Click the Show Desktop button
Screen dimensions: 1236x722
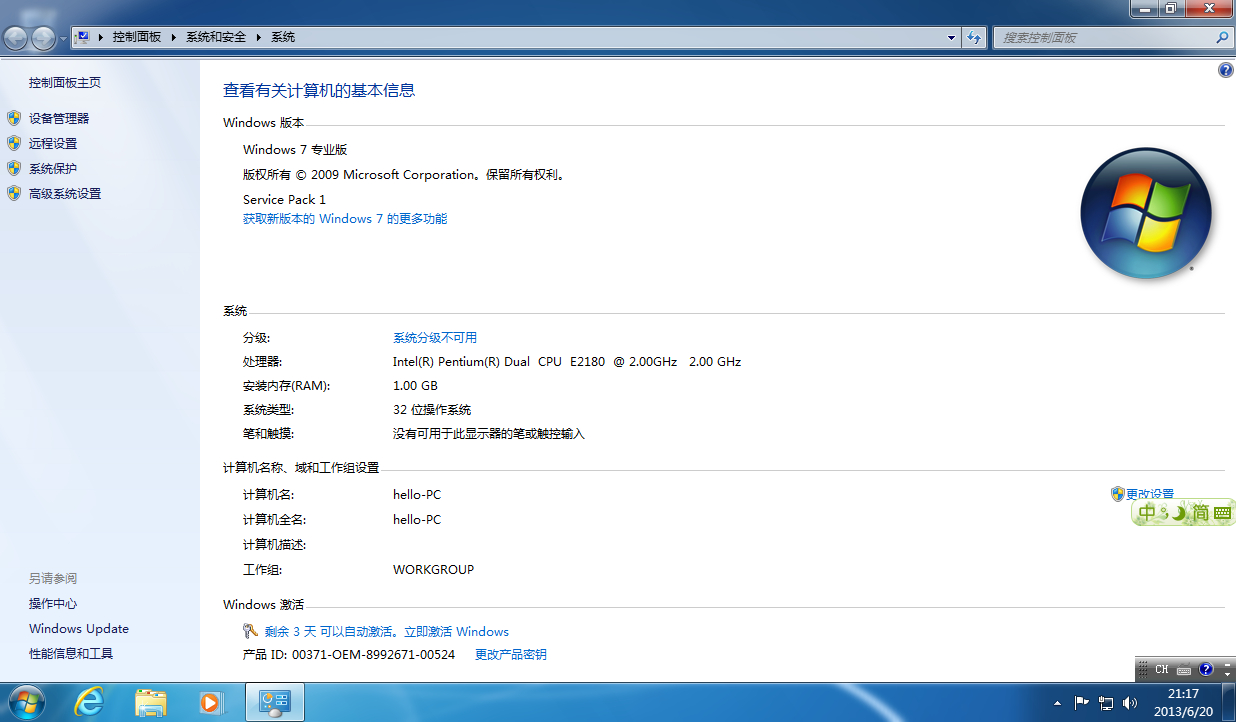1228,702
